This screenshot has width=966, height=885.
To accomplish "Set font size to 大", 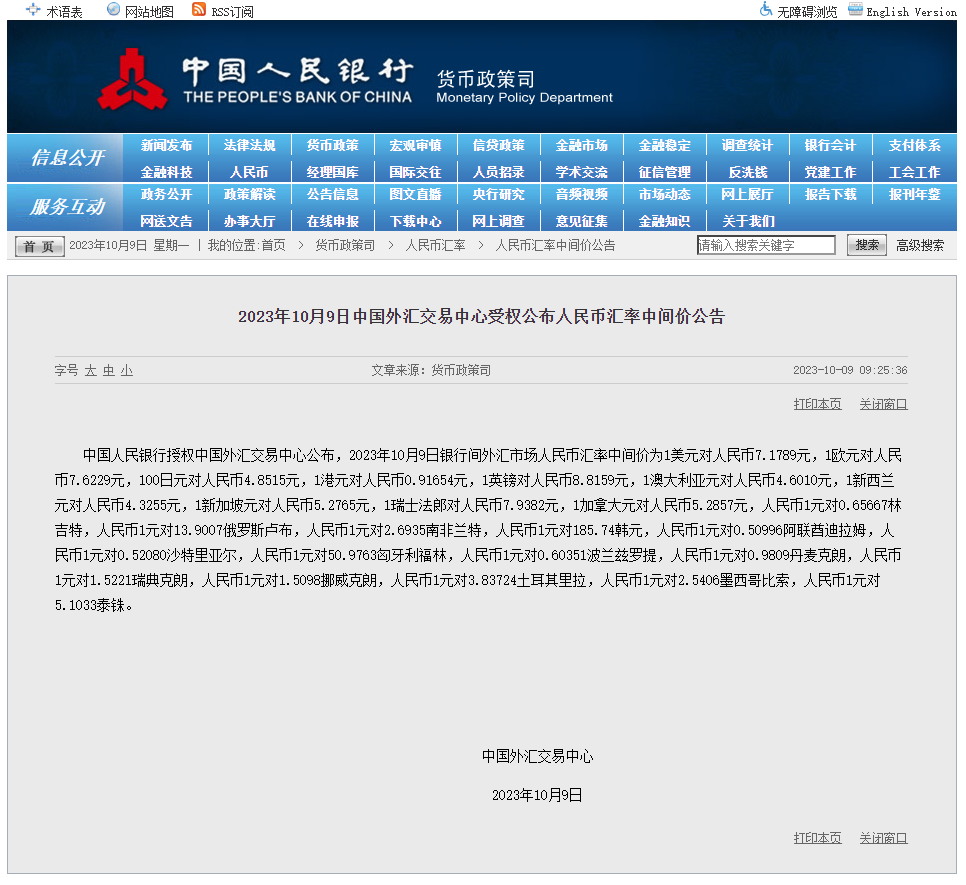I will tap(91, 370).
